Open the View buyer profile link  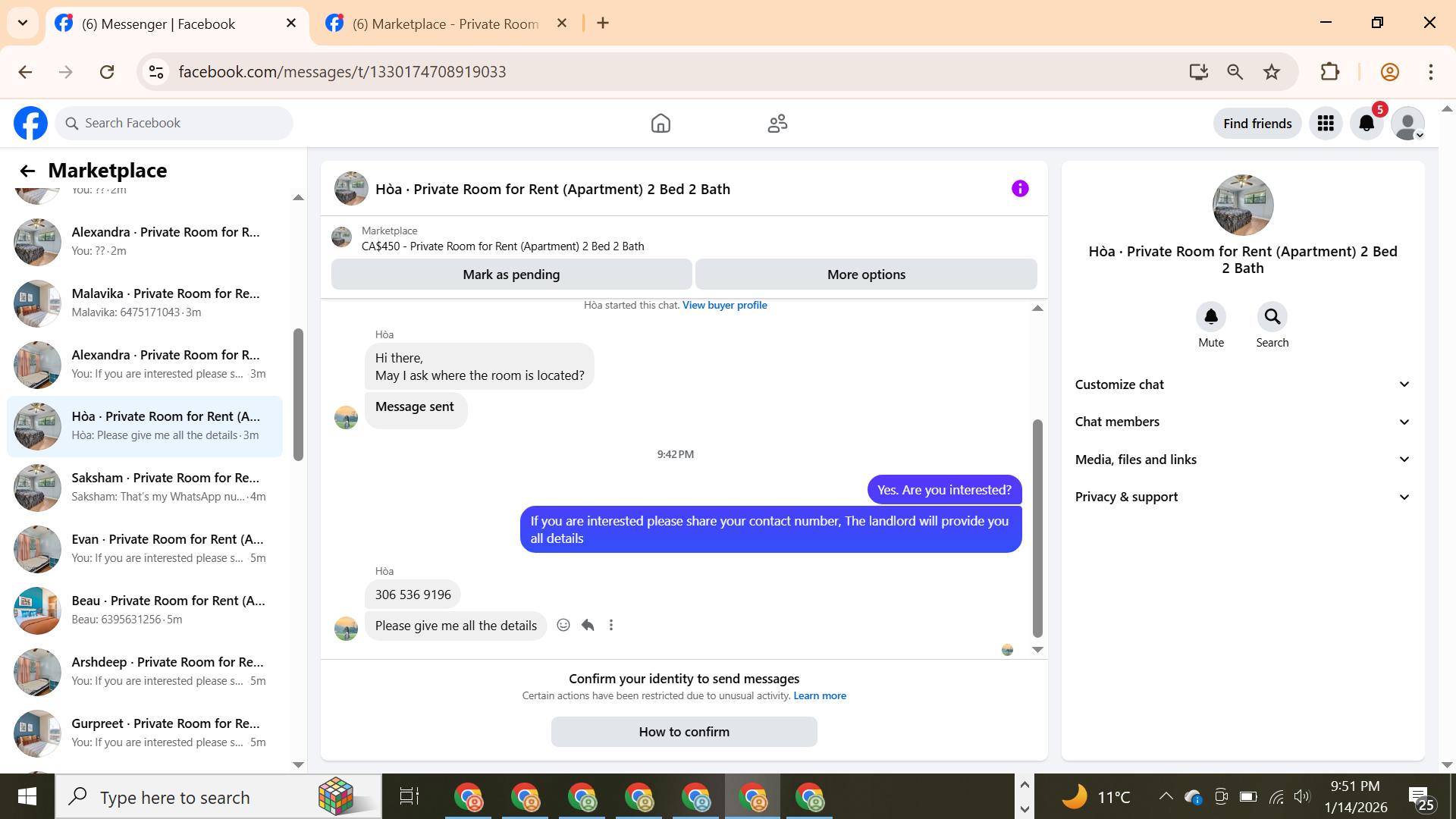724,306
